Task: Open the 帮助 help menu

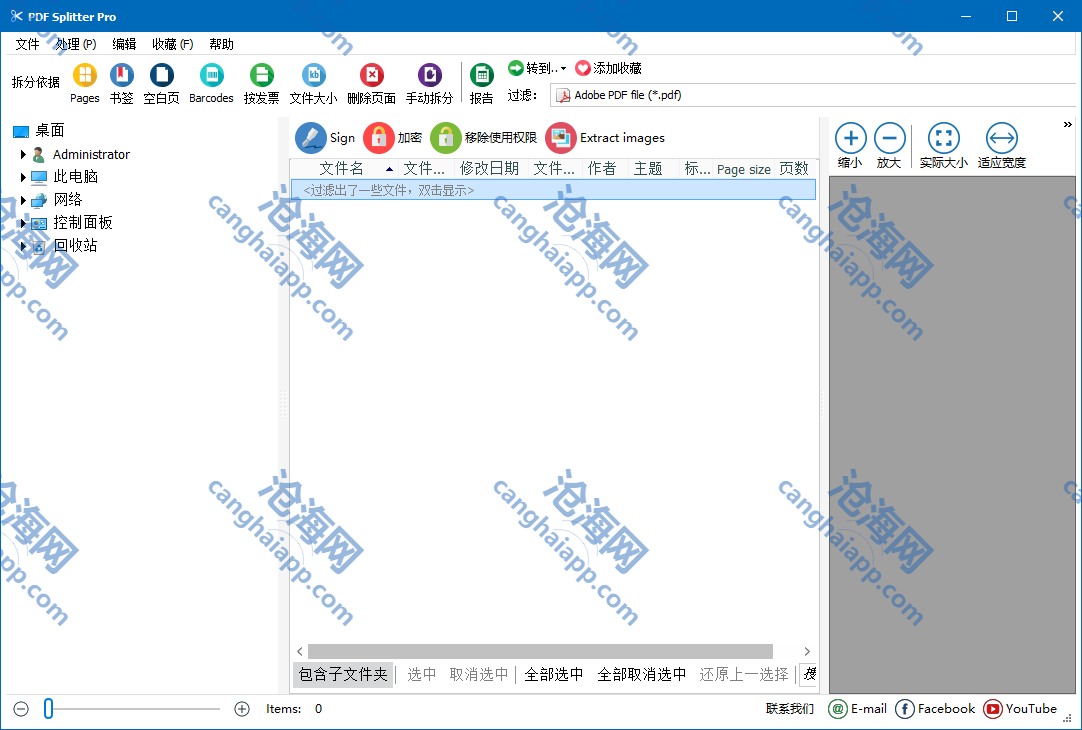Action: pos(221,44)
